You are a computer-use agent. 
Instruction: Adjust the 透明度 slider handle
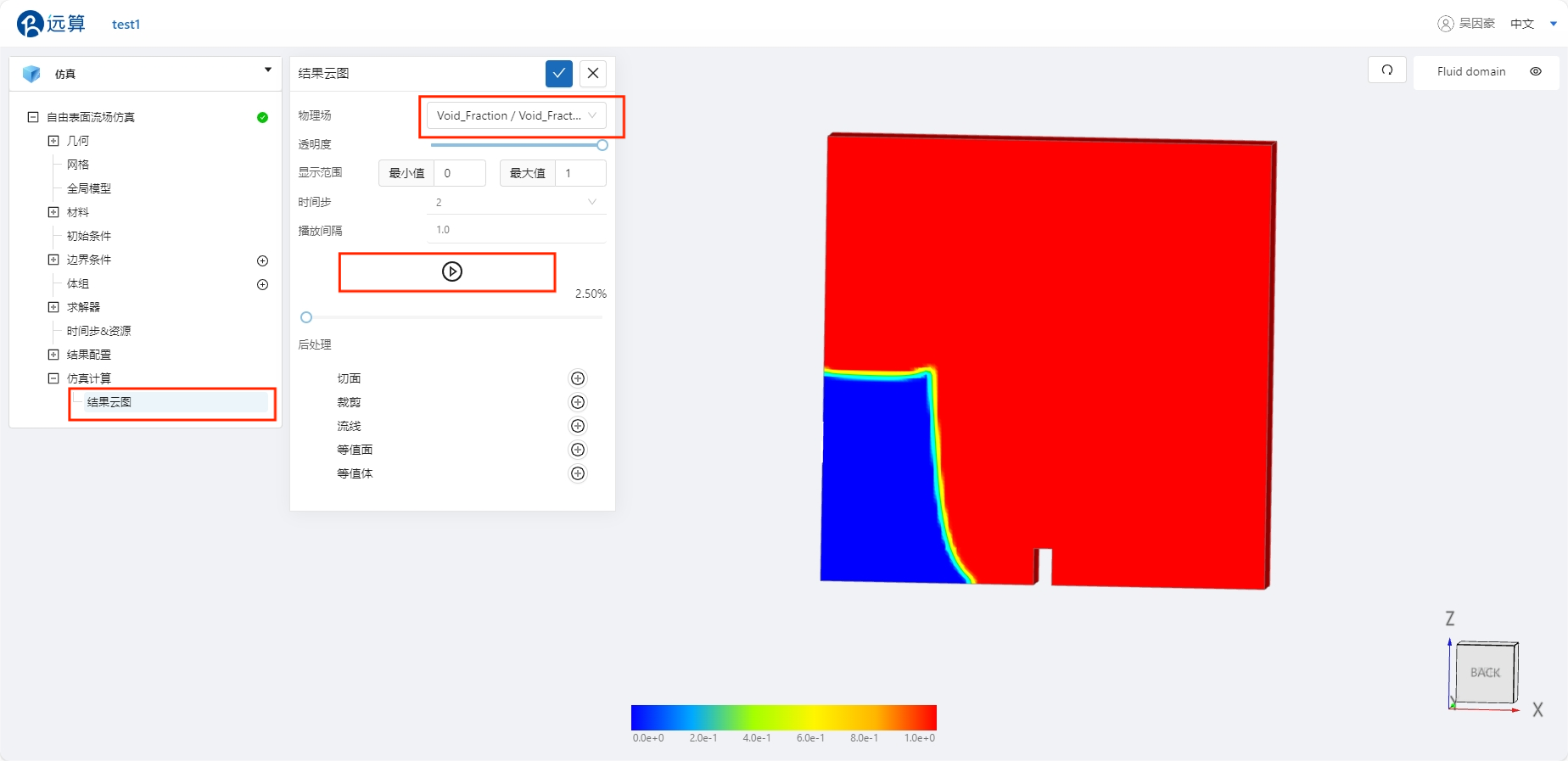click(x=602, y=145)
